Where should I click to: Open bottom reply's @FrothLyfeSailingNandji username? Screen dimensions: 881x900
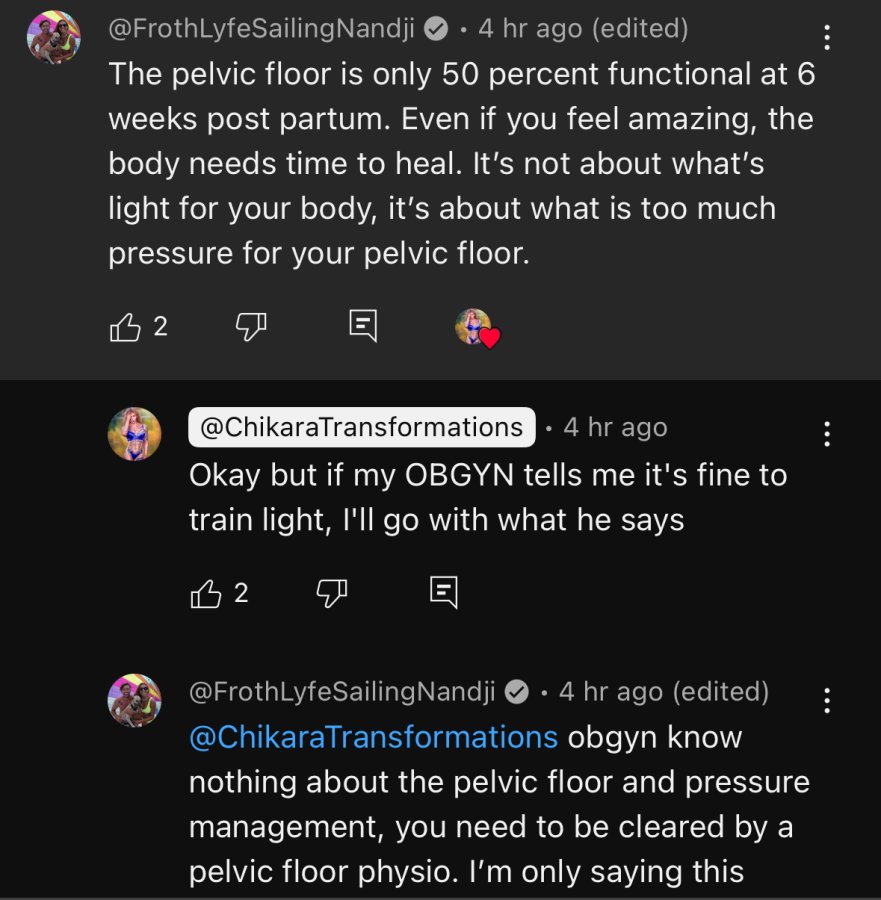342,692
